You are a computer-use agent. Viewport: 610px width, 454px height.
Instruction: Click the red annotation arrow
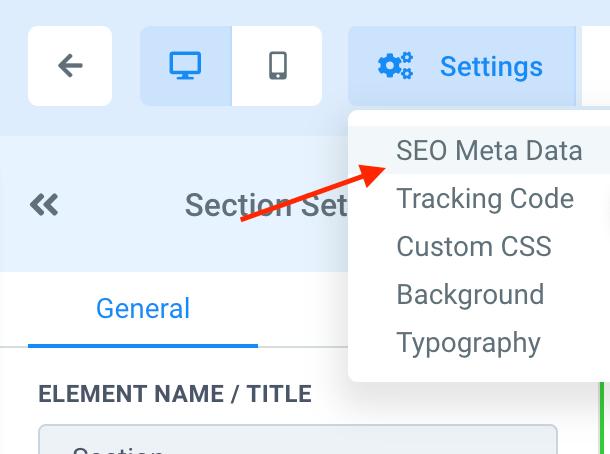(312, 194)
